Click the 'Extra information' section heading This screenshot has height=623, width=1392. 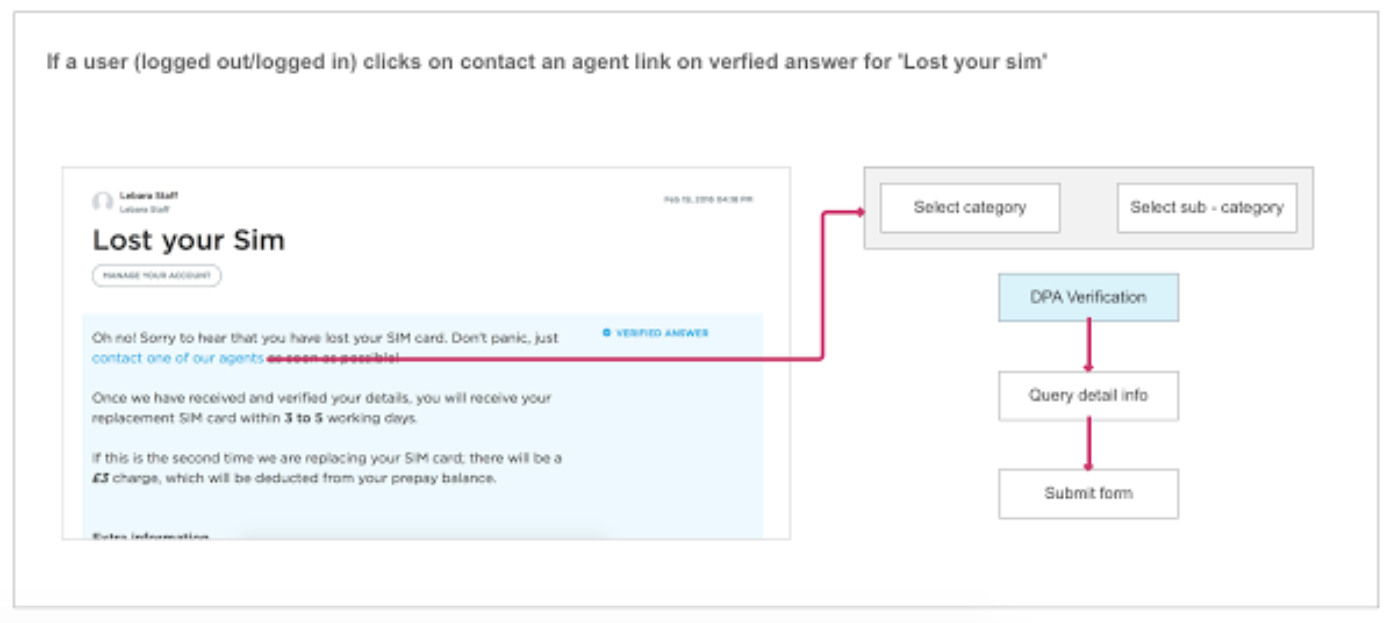150,537
